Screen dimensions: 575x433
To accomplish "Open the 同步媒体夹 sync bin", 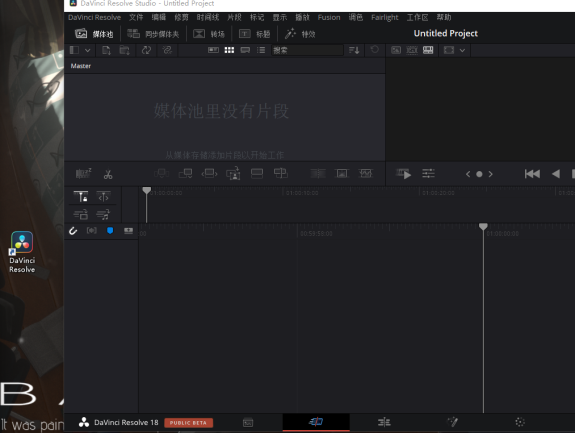I will (x=153, y=34).
